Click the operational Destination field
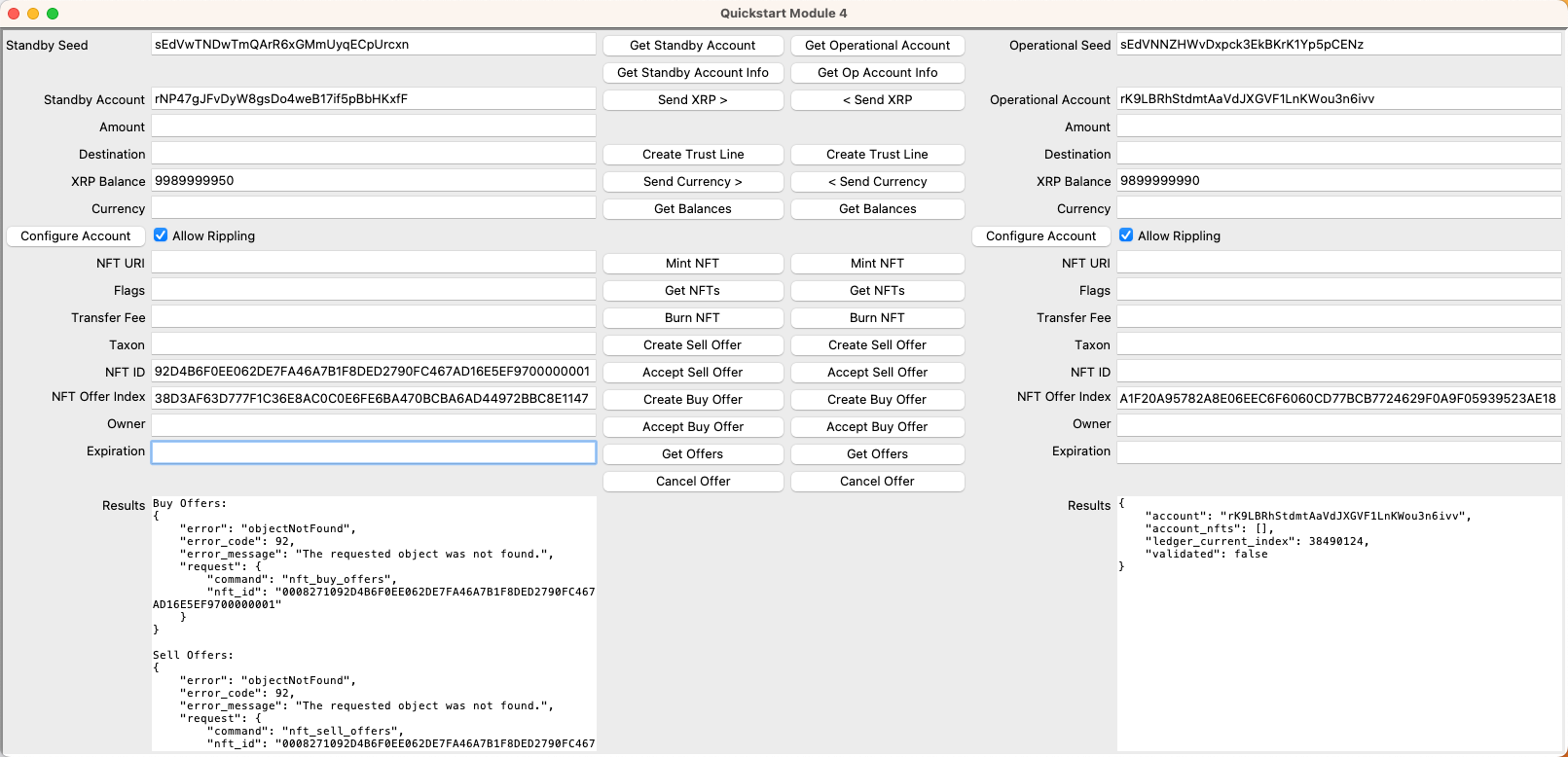 coord(1338,154)
